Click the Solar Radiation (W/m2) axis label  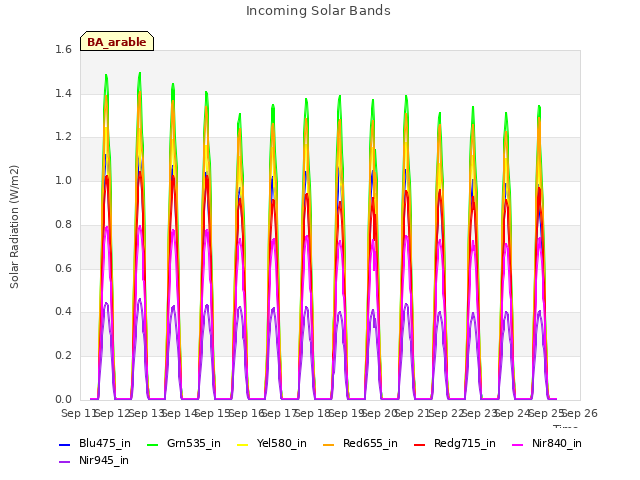tap(14, 227)
